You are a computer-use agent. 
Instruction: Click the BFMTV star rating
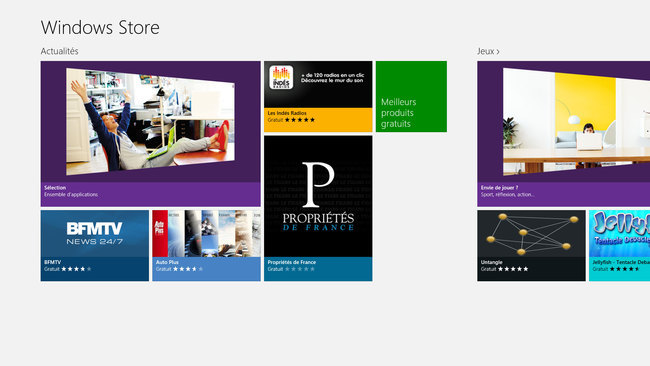click(76, 269)
